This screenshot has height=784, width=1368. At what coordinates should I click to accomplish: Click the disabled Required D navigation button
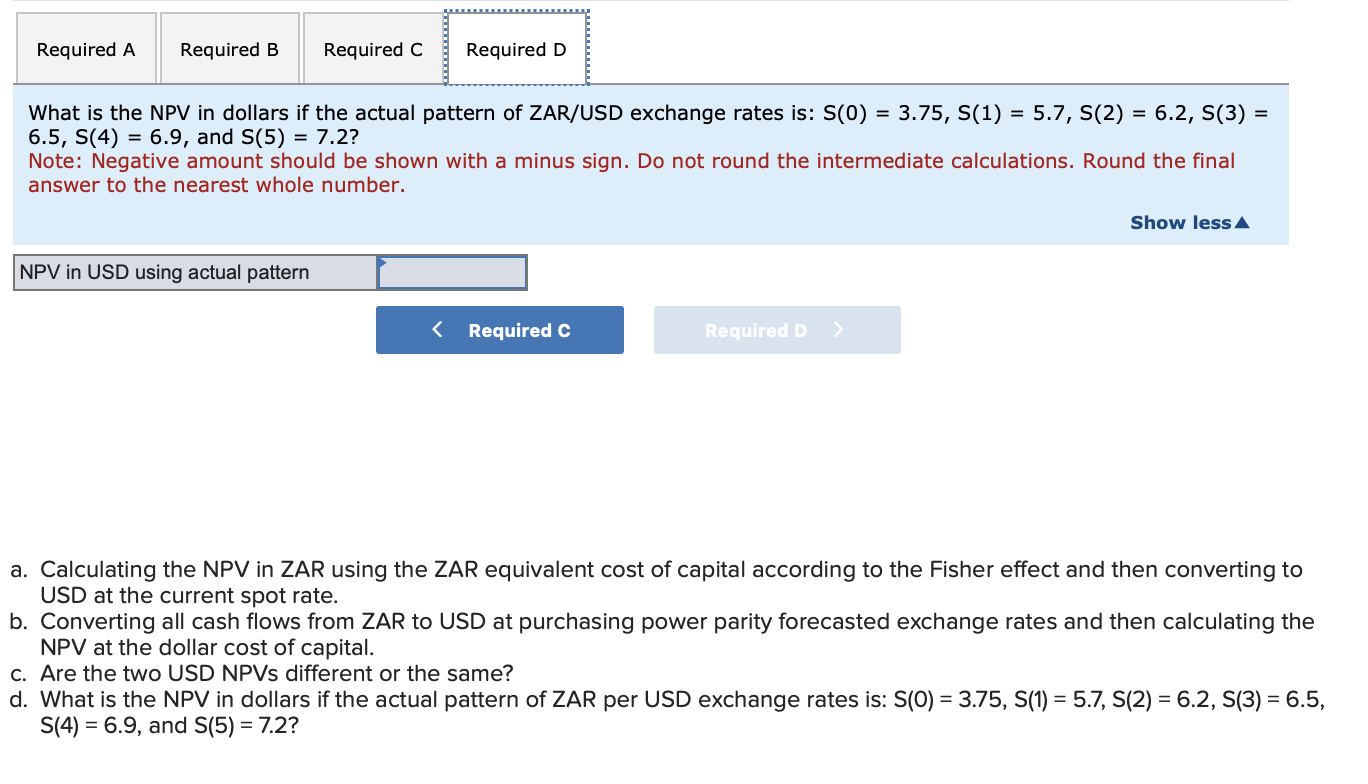(777, 329)
